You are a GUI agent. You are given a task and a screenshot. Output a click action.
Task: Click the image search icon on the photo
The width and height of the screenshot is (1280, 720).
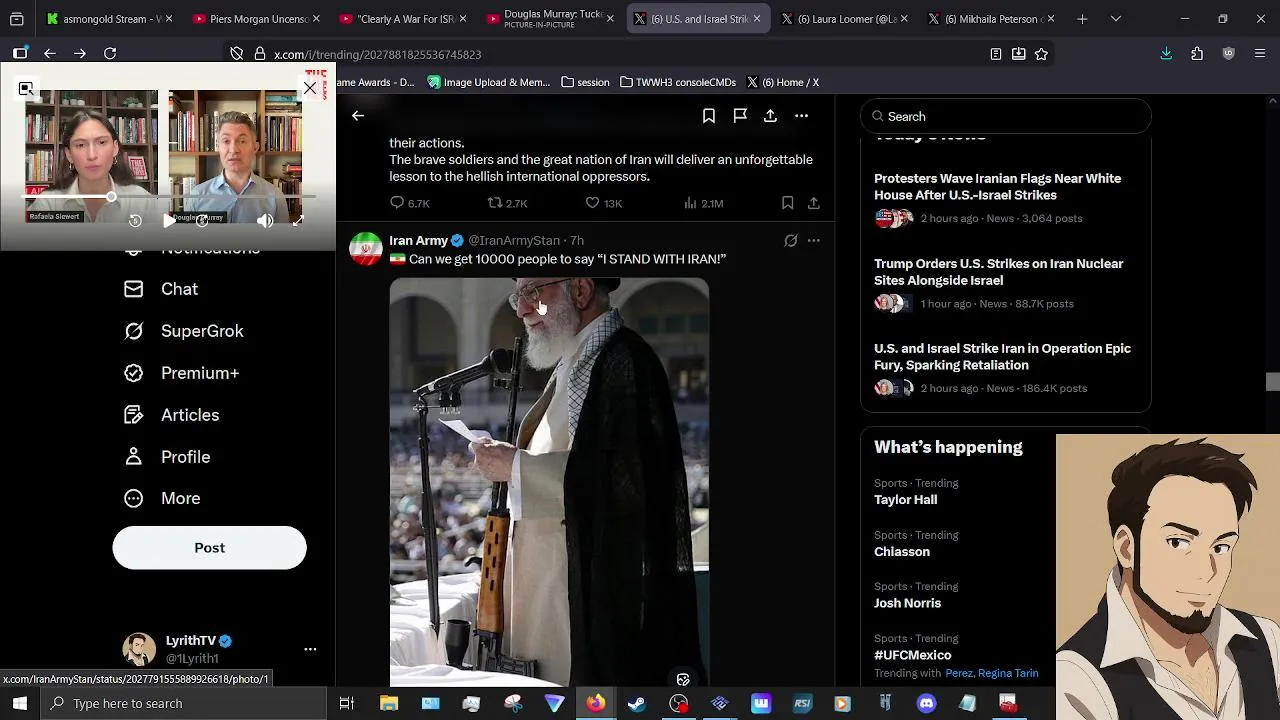(x=683, y=679)
